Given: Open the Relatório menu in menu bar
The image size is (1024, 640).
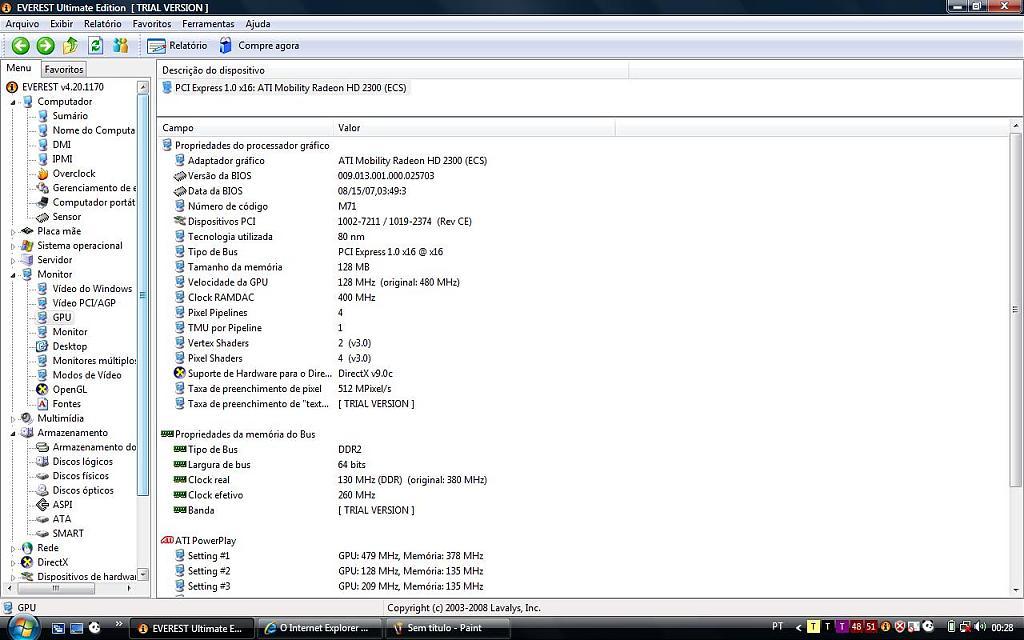Looking at the screenshot, I should pos(103,24).
